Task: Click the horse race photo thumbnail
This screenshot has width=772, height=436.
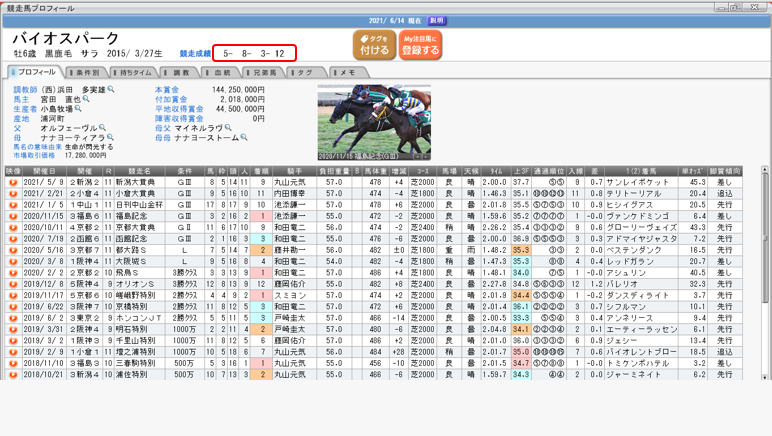Action: point(374,122)
